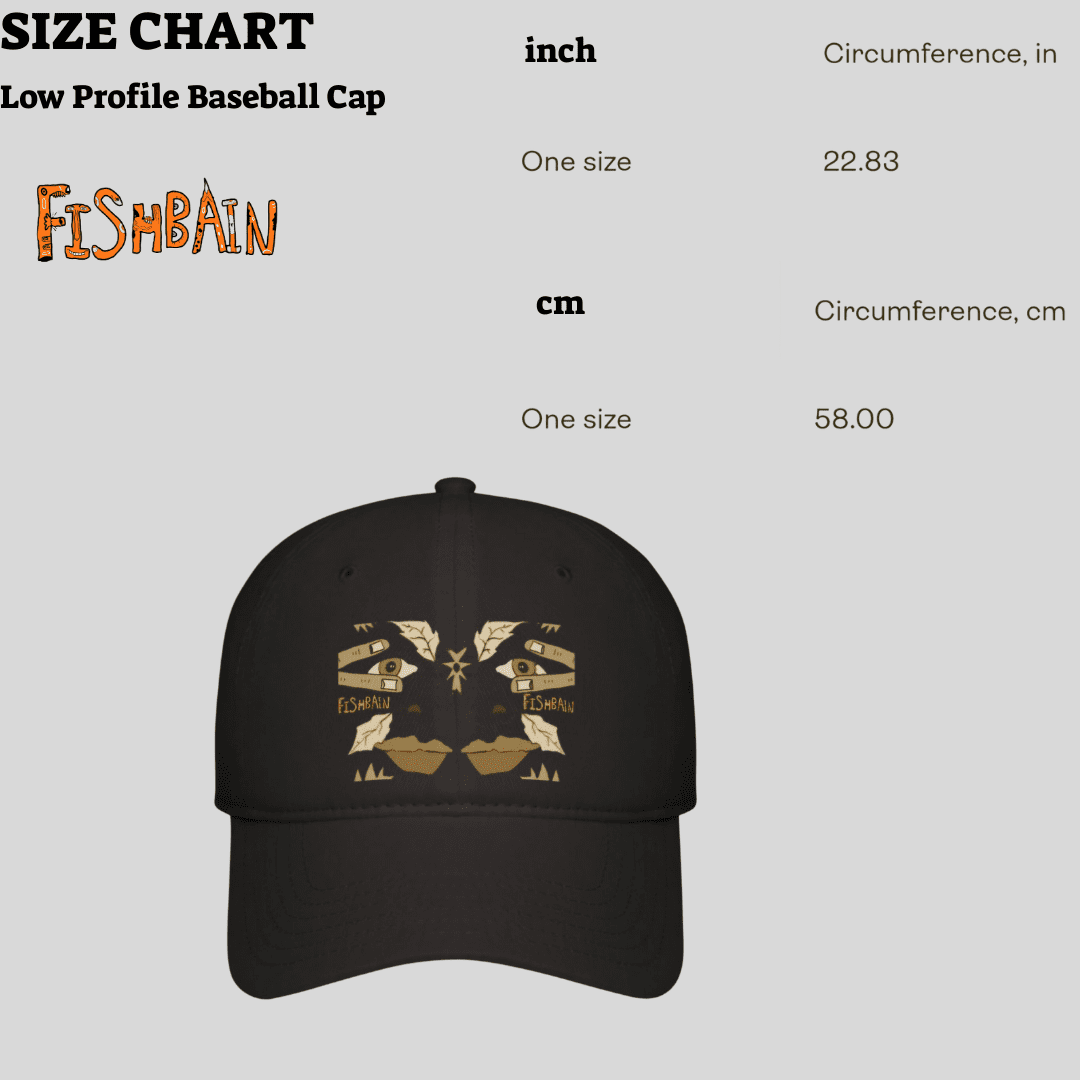Screen dimensions: 1080x1080
Task: Click the 58.00 circumference value
Action: pyautogui.click(x=854, y=419)
